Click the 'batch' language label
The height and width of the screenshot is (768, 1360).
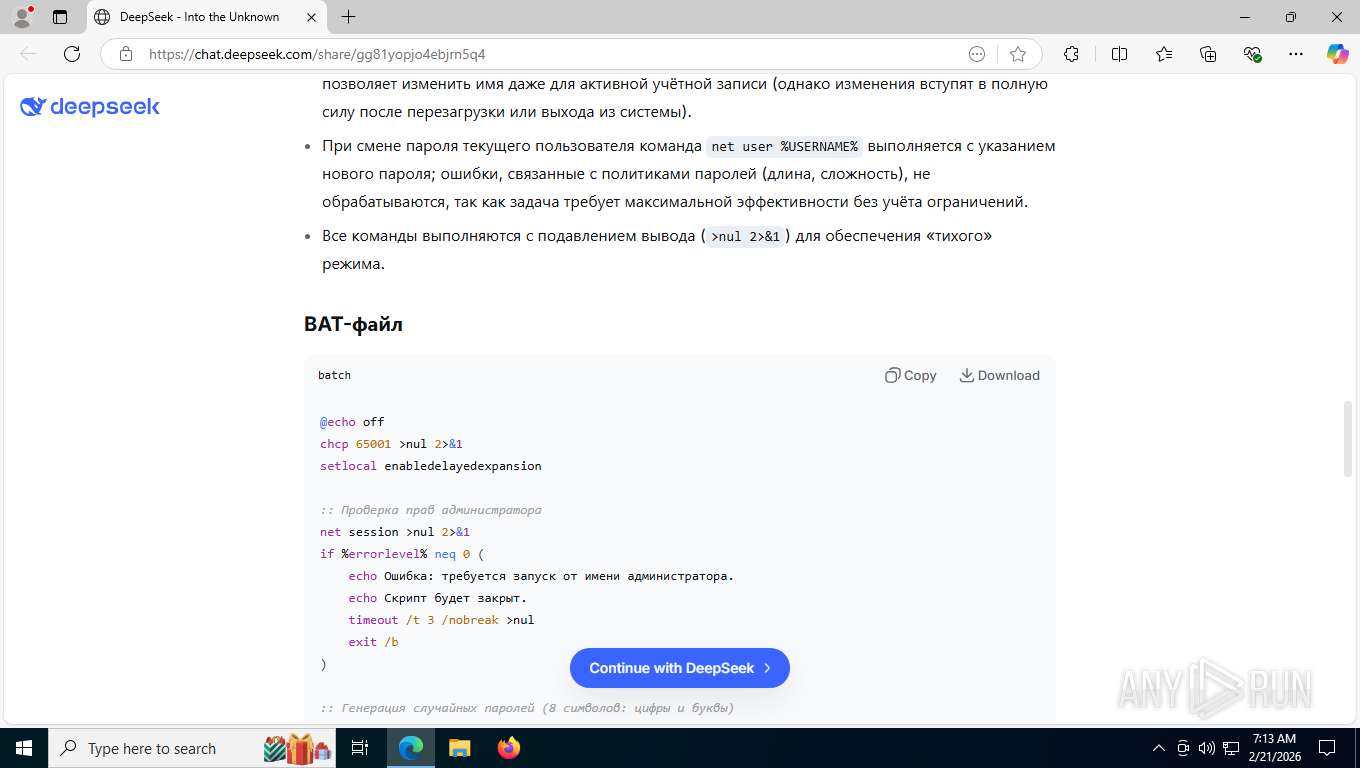tap(334, 375)
